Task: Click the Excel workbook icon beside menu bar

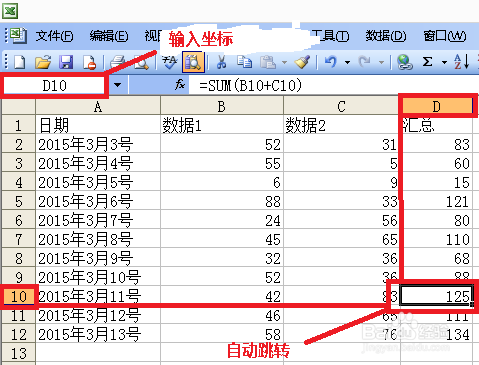Action: pyautogui.click(x=18, y=35)
